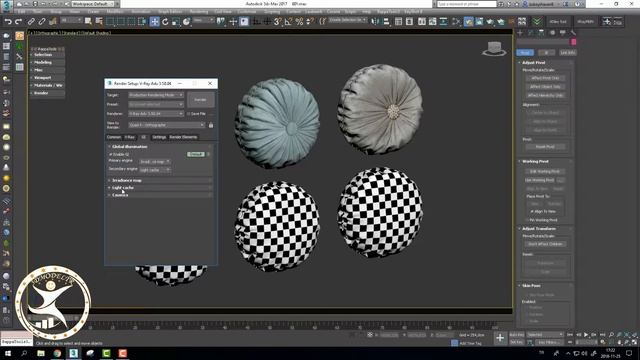Click the Undo arrow in main toolbar
The width and height of the screenshot is (640, 360).
tap(8, 22)
